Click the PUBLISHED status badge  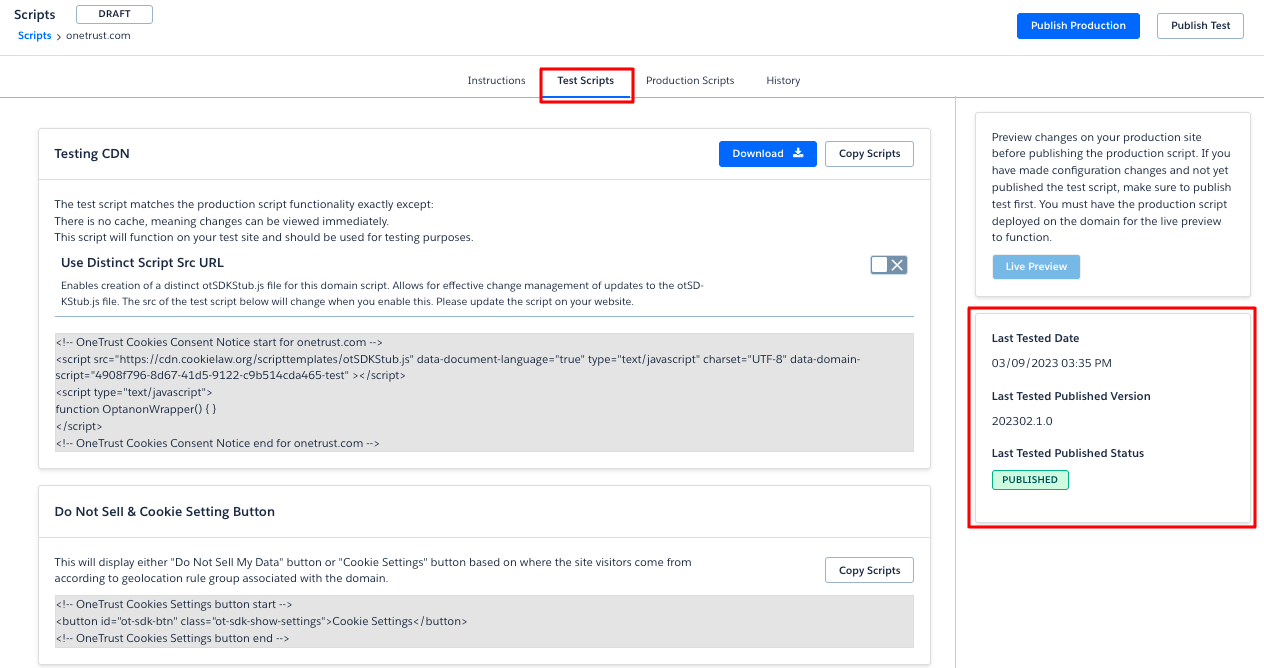click(1029, 480)
